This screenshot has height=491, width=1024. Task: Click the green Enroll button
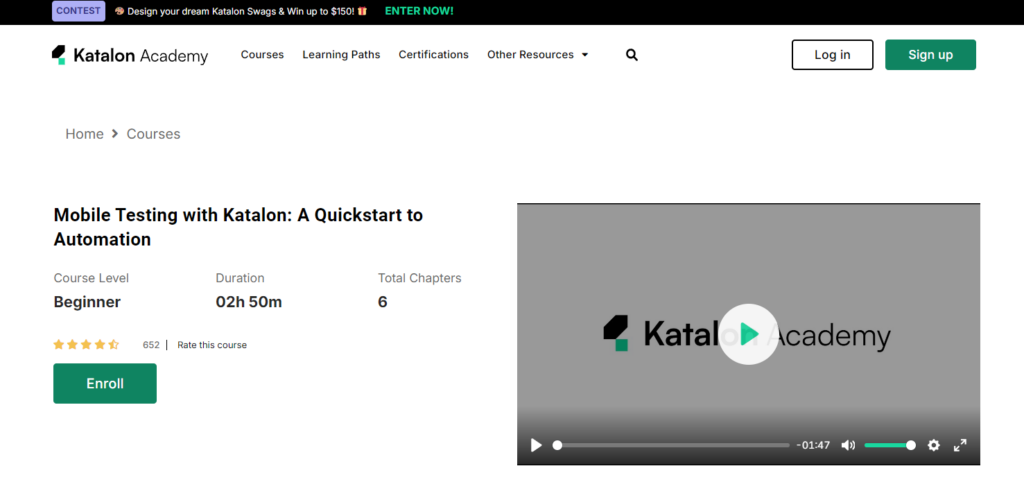[105, 383]
